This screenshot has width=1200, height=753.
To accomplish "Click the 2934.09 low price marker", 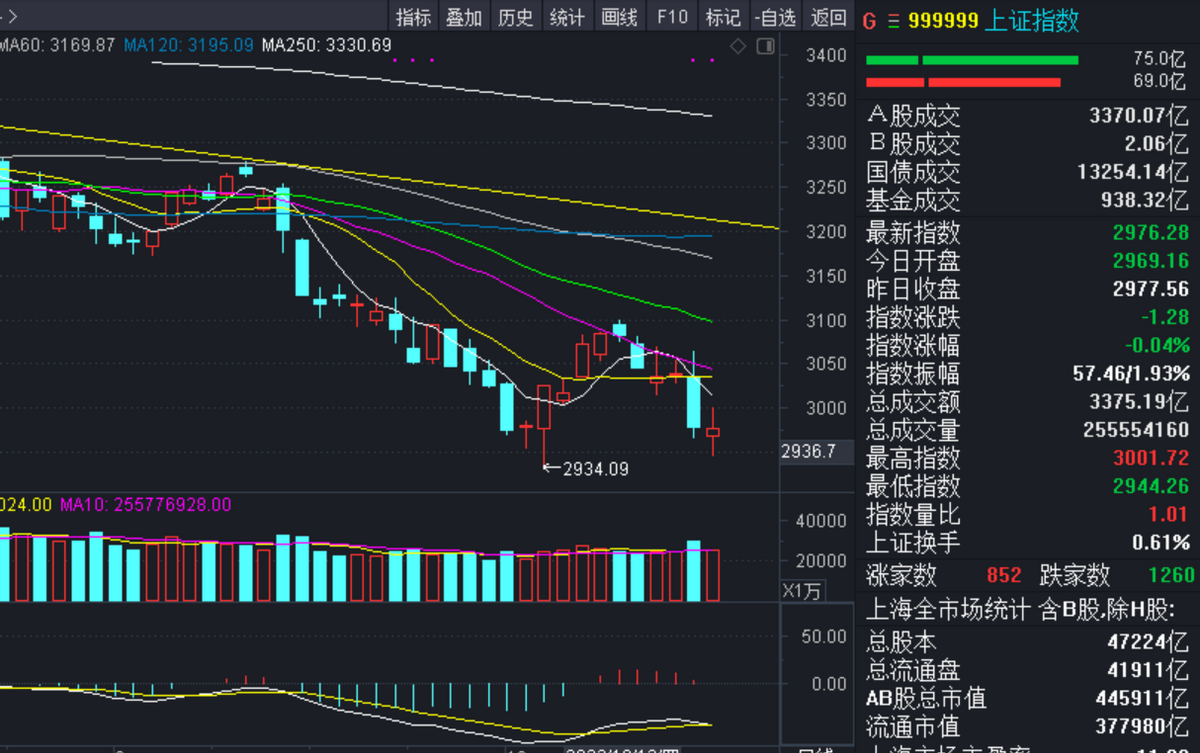I will pyautogui.click(x=595, y=468).
